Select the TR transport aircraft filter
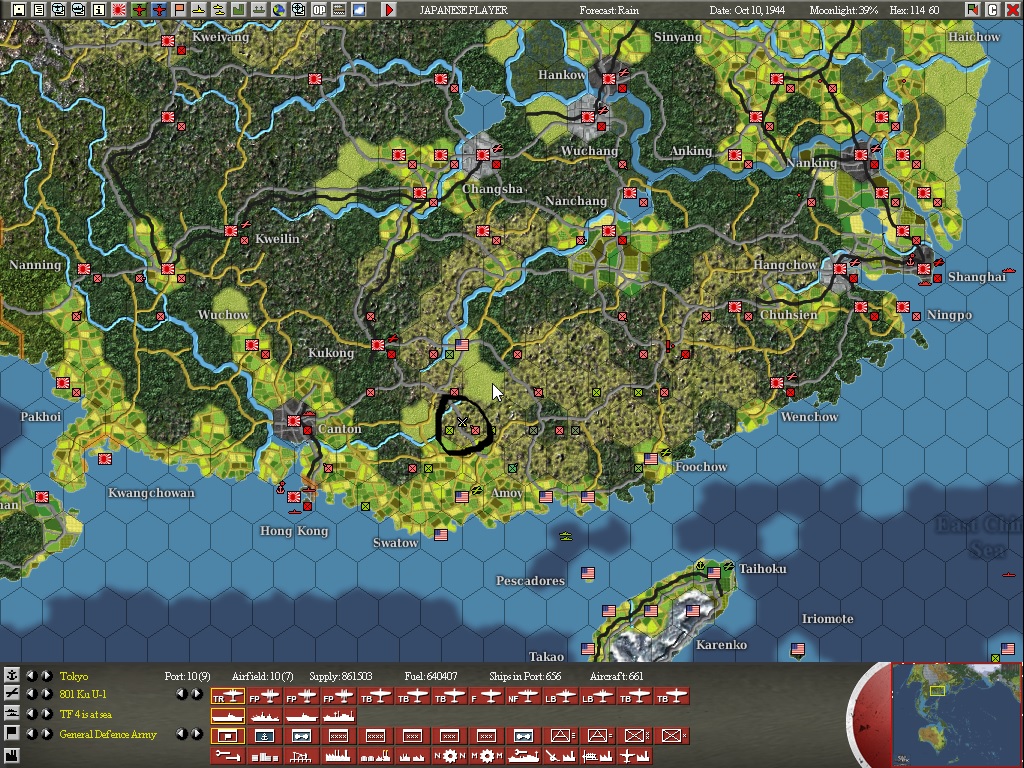The height and width of the screenshot is (768, 1024). [227, 696]
